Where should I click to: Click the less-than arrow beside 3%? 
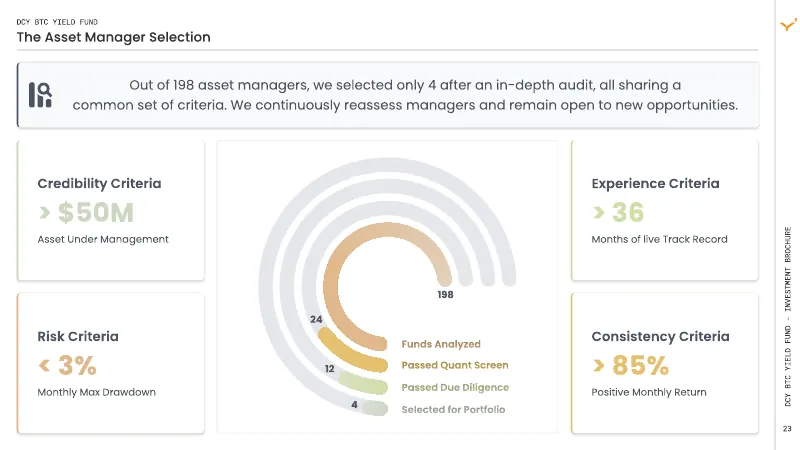44,365
